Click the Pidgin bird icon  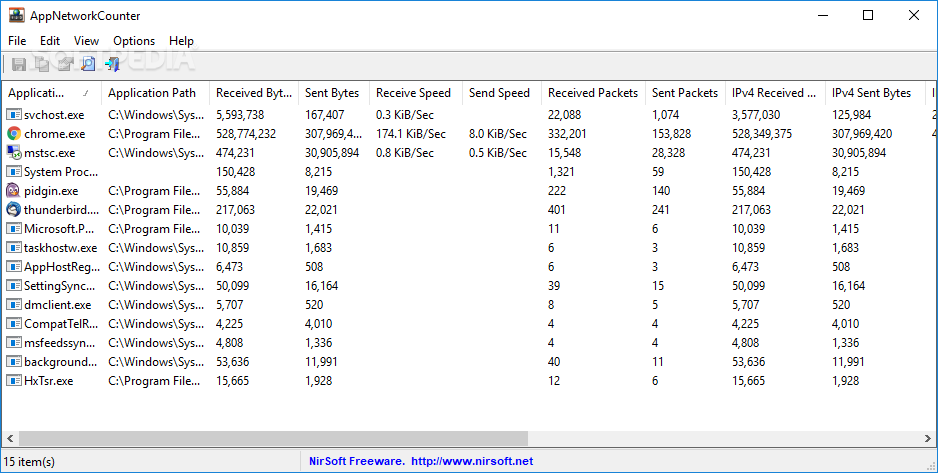tap(14, 191)
